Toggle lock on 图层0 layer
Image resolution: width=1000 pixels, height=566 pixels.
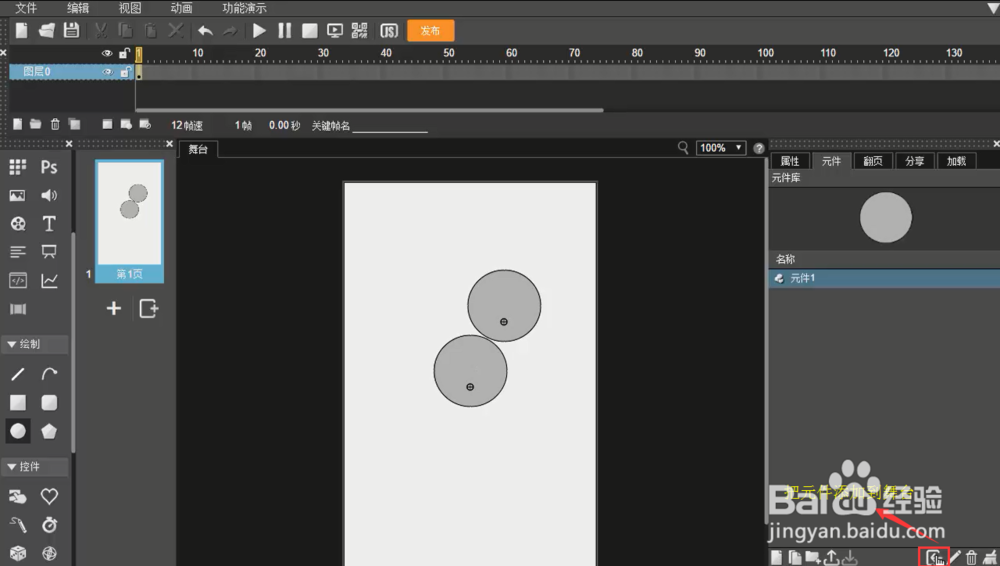click(x=125, y=72)
